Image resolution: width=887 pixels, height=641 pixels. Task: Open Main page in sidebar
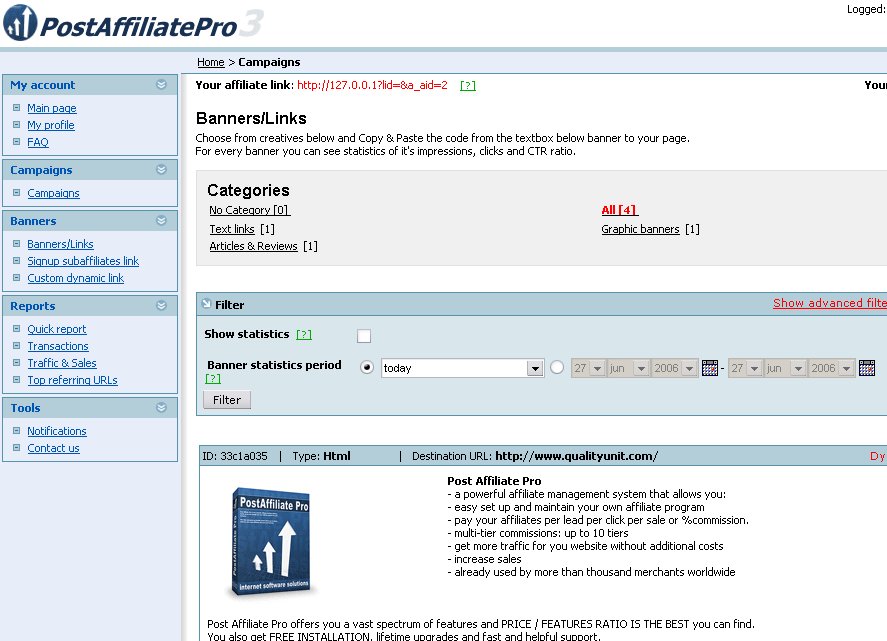52,108
